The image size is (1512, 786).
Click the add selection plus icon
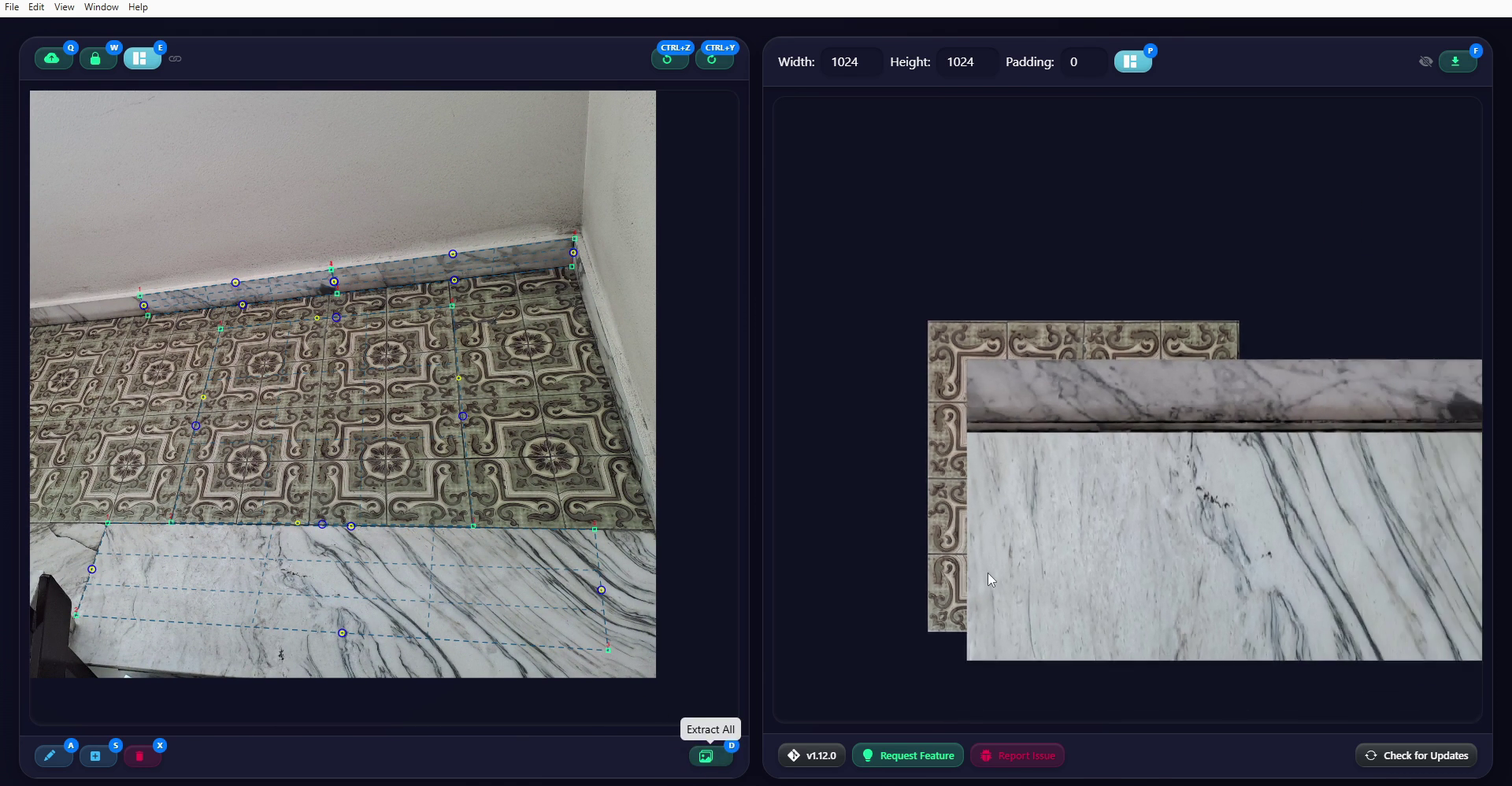96,756
